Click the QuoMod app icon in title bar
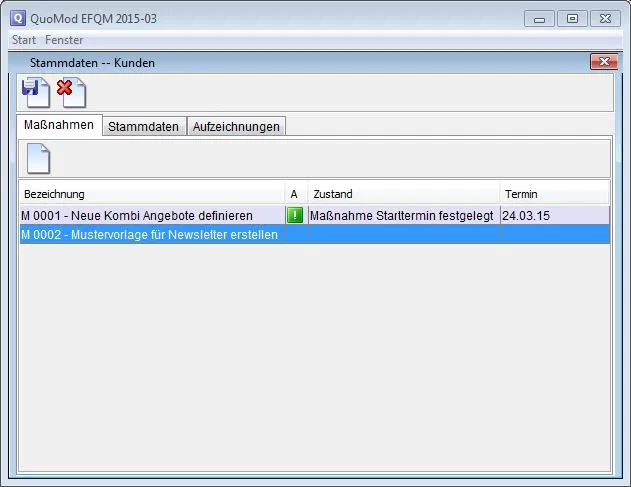 (x=17, y=18)
